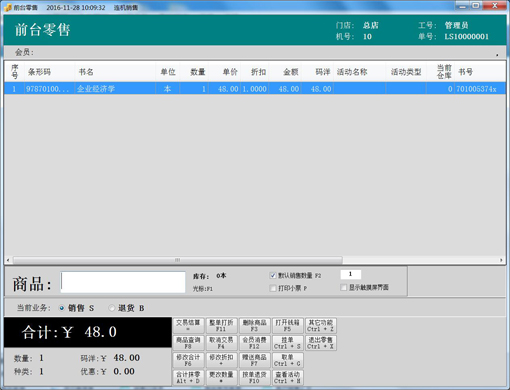Enable the 打印小票 checkbox
Viewport: 510px width, 390px height.
(273, 288)
